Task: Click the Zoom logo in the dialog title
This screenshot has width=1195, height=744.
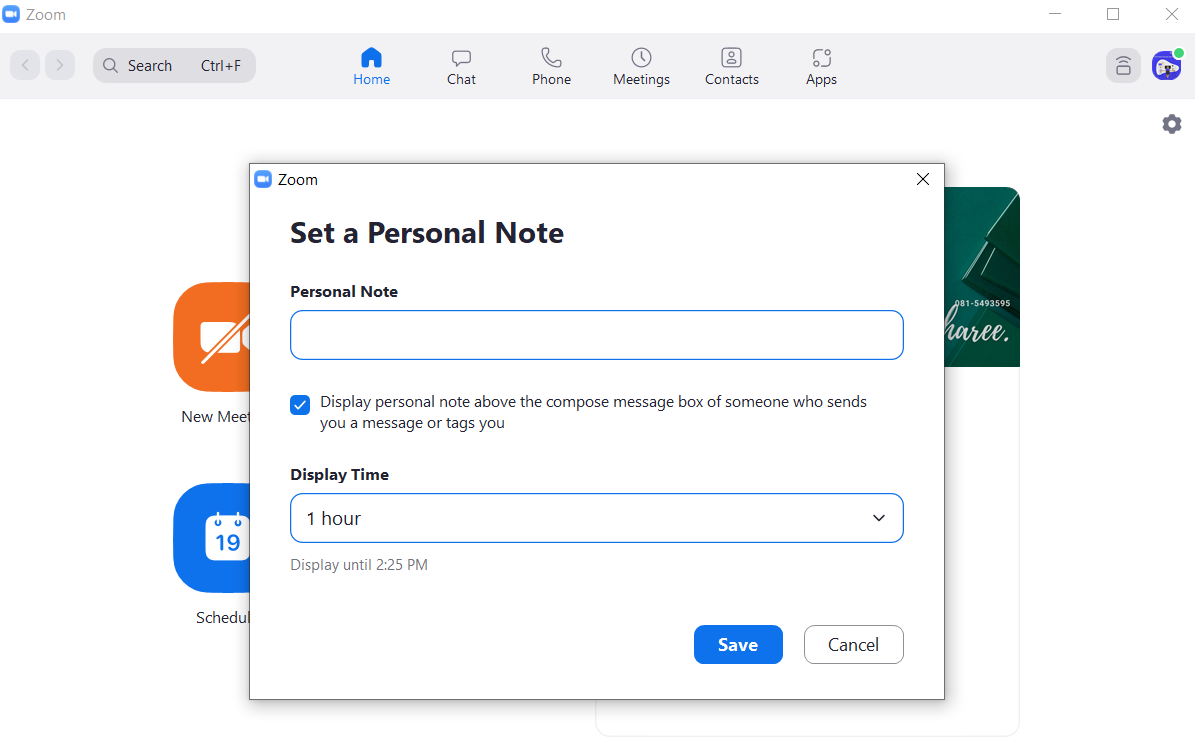Action: coord(263,179)
